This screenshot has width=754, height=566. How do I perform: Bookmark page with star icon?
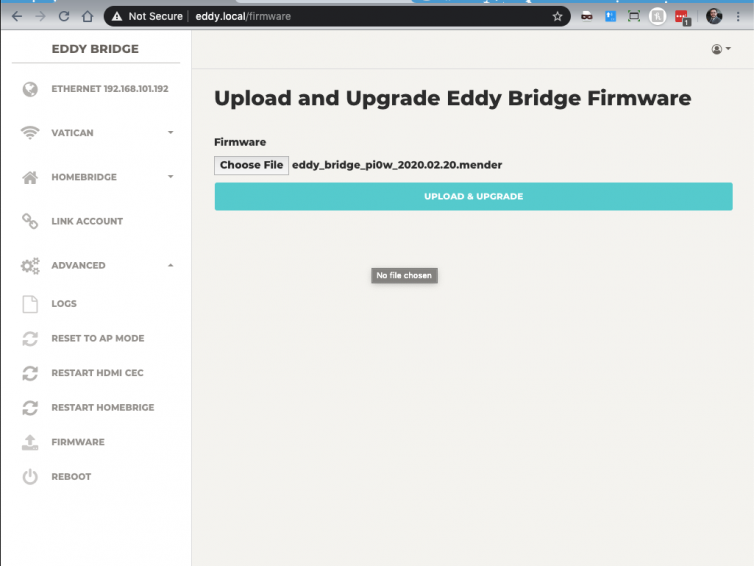(557, 16)
